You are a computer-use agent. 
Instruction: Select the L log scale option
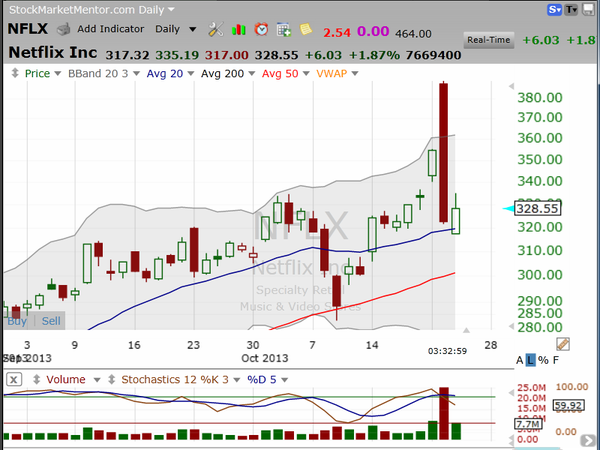coord(530,360)
